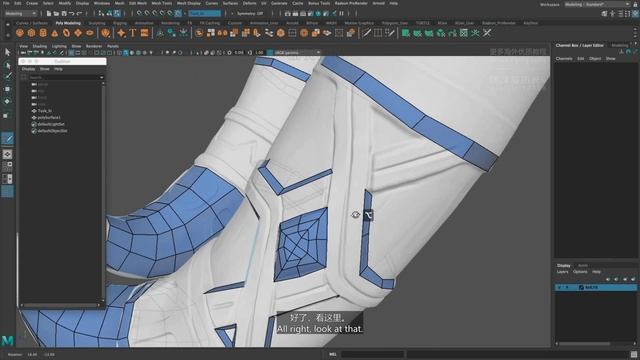Open the Outliner search filter dropdown arrow
Image resolution: width=640 pixels, height=360 pixels.
pos(101,77)
